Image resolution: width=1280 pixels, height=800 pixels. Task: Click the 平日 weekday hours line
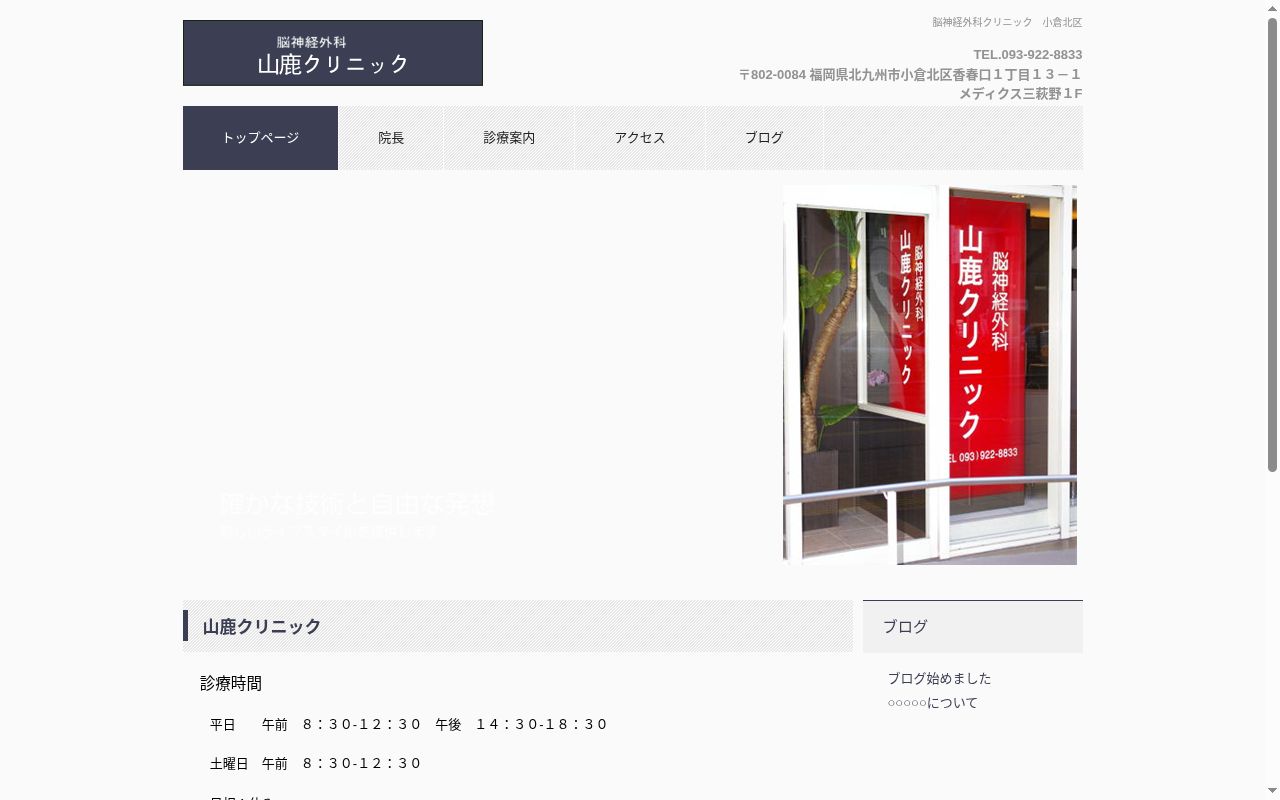point(408,724)
